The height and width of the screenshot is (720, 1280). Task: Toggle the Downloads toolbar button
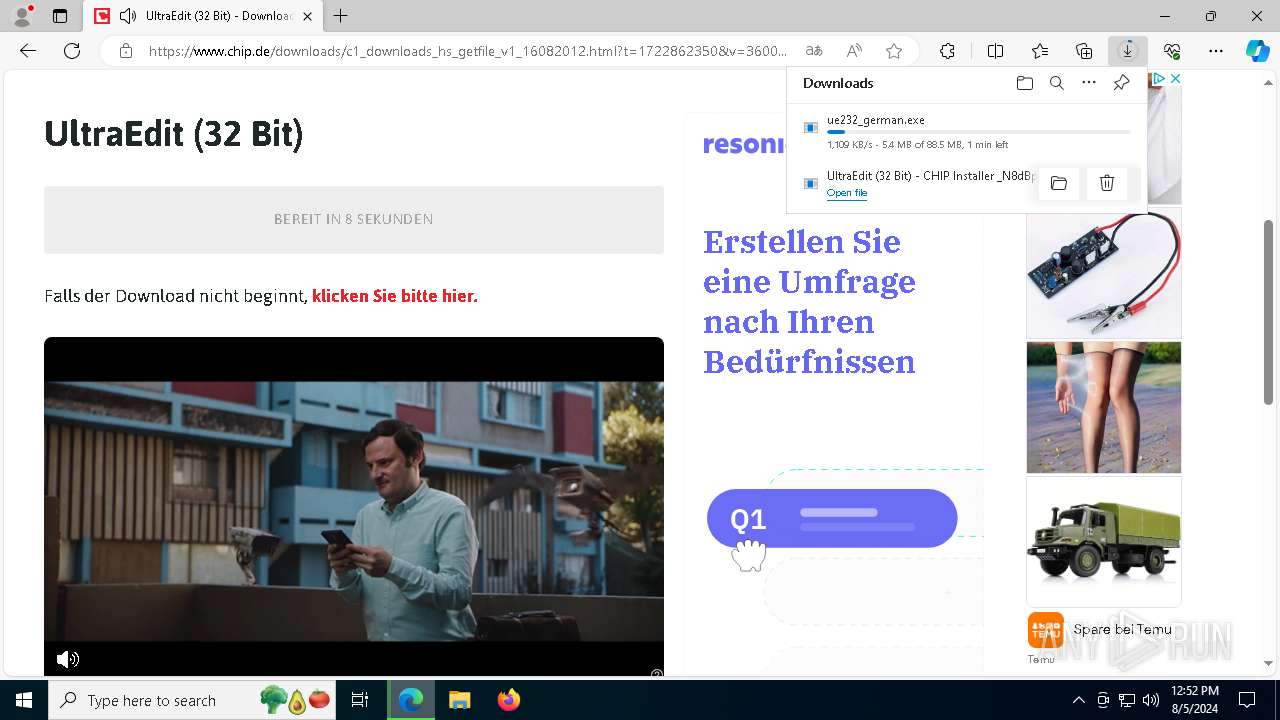pos(1128,51)
